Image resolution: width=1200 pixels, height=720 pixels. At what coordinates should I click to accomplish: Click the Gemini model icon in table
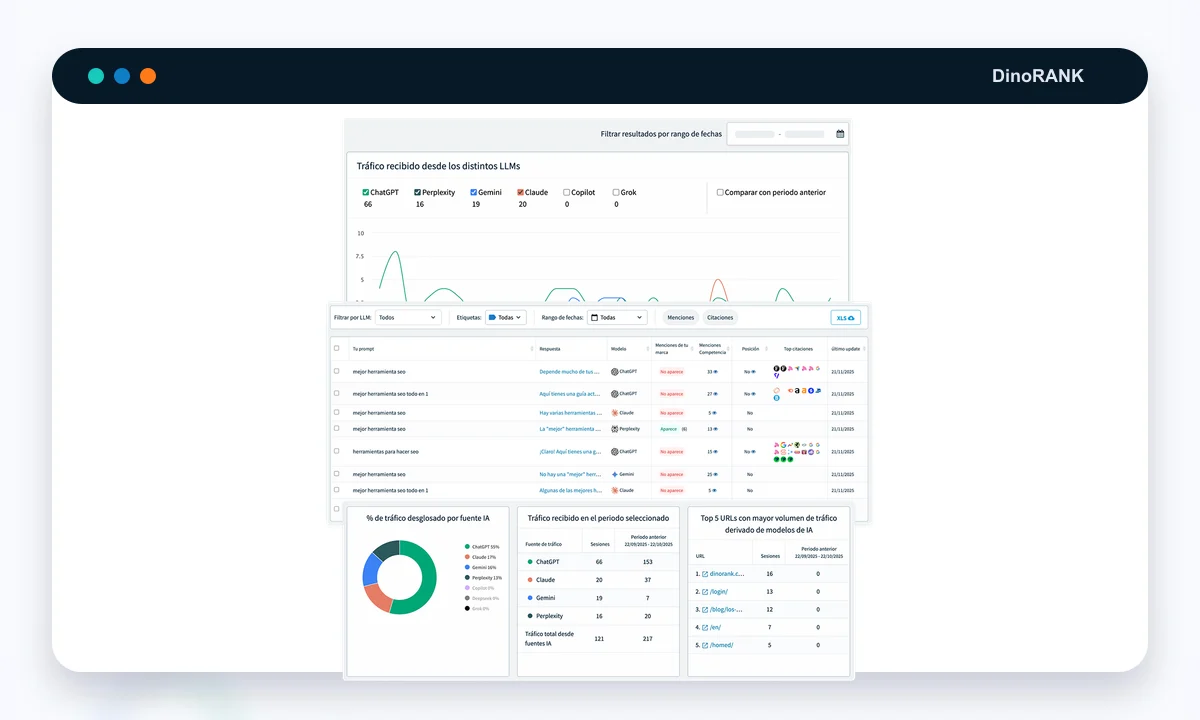click(x=615, y=474)
